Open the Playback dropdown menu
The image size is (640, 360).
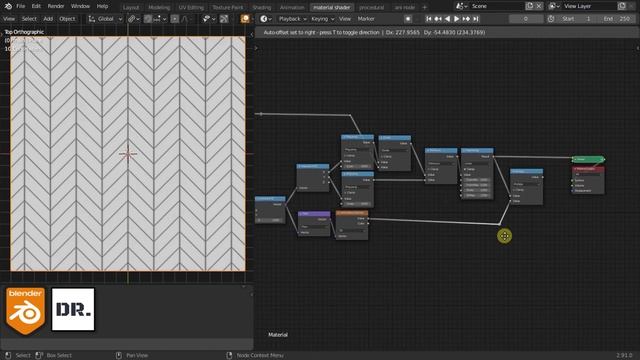(x=292, y=19)
